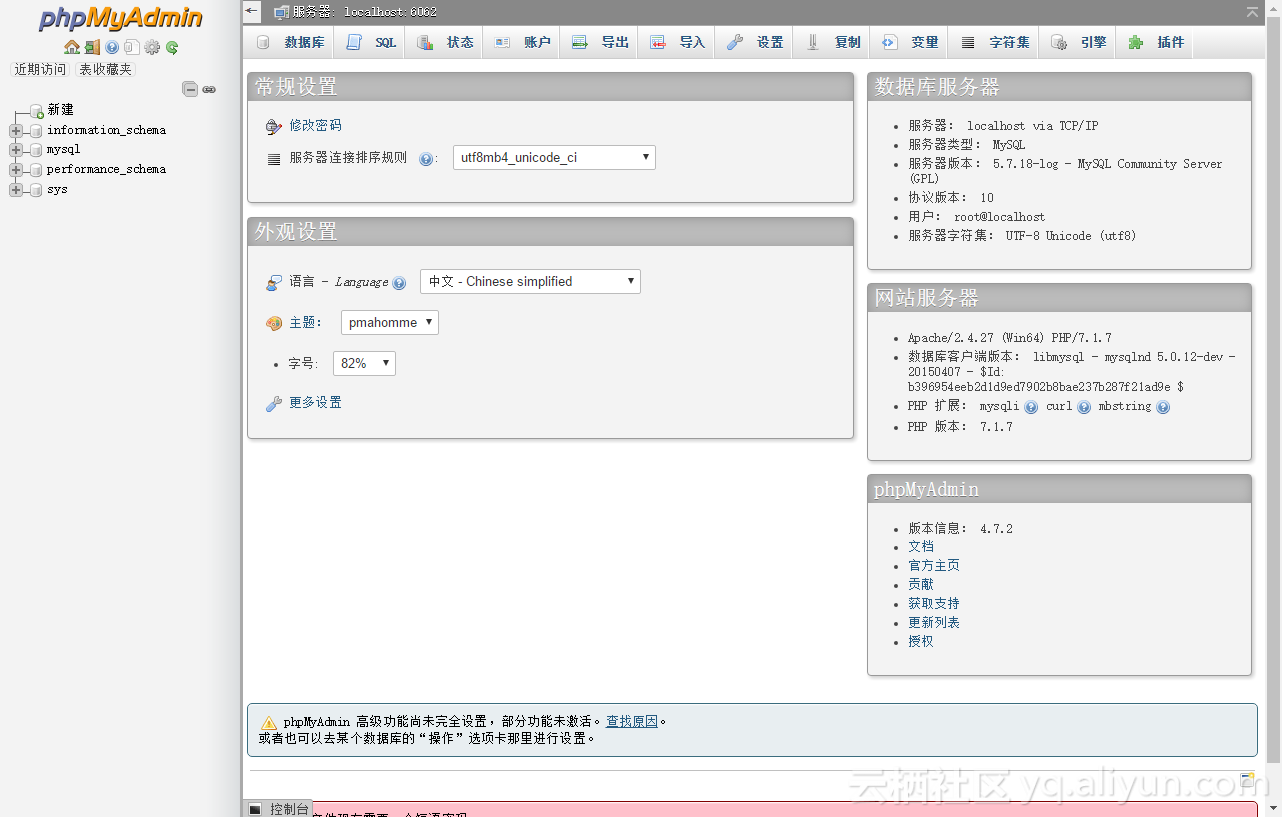Expand the sys database node
1282x817 pixels.
[x=16, y=189]
